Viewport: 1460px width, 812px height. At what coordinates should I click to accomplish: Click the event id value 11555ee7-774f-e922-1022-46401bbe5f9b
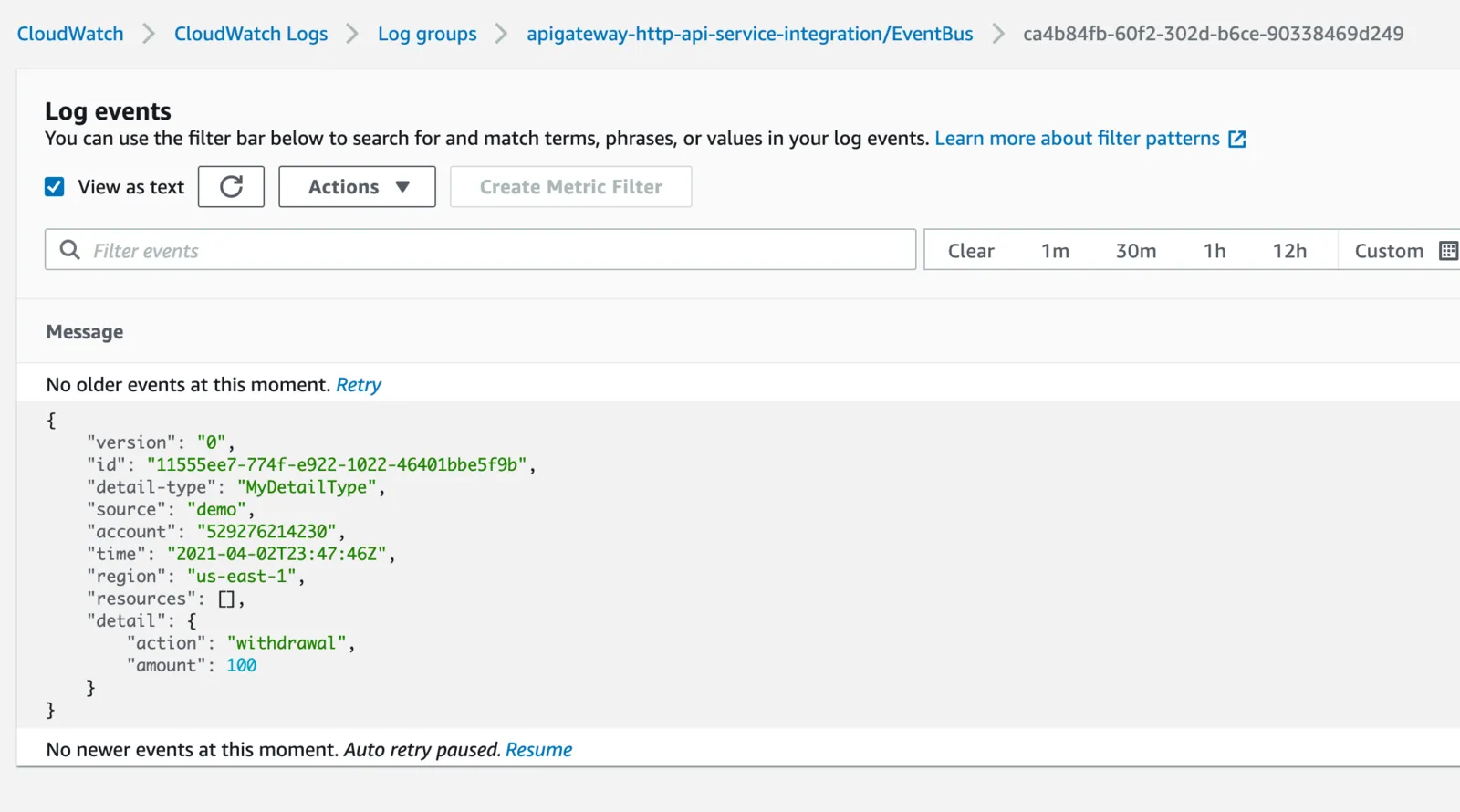338,465
